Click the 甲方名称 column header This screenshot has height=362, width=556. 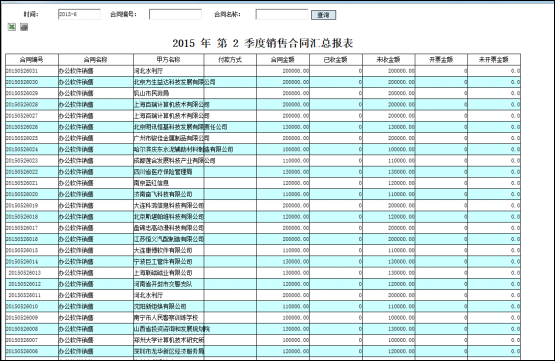pos(168,60)
